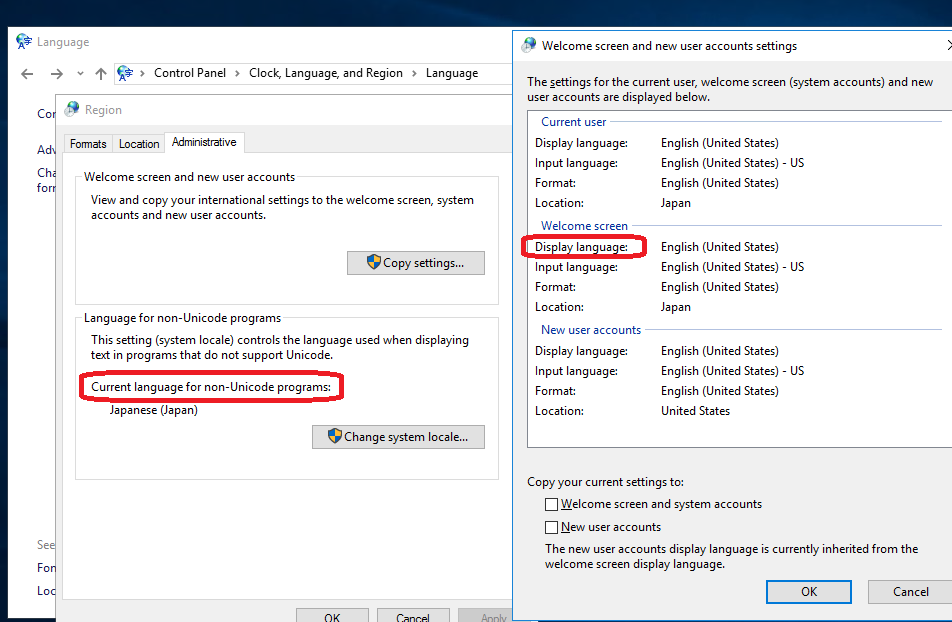
Task: Click the Language breadcrumb
Action: [452, 73]
